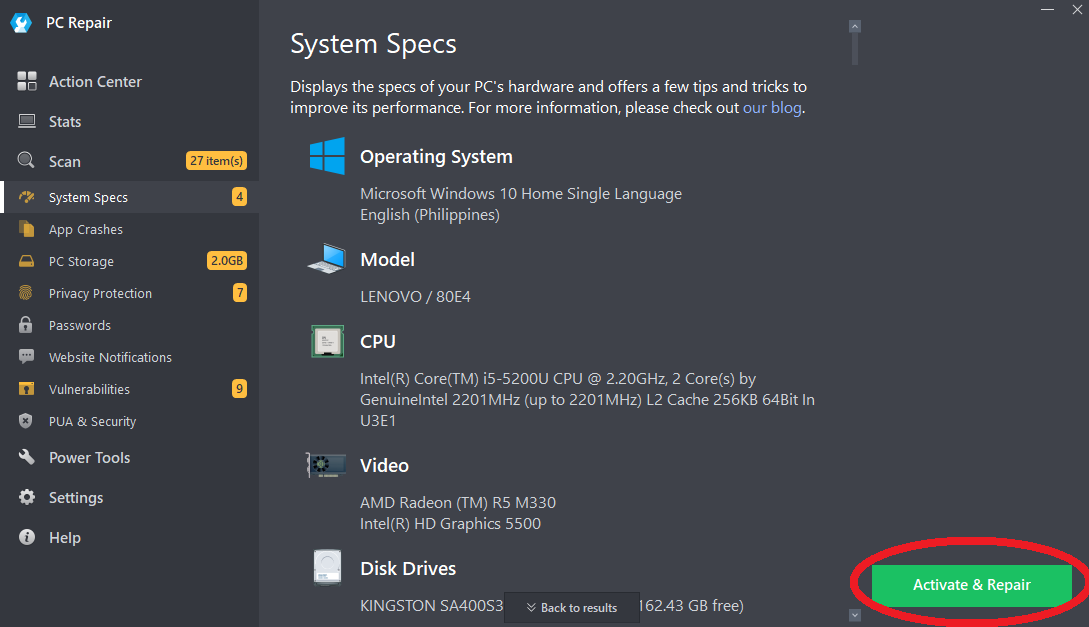Click the vertical scrollbar thumb

[855, 49]
